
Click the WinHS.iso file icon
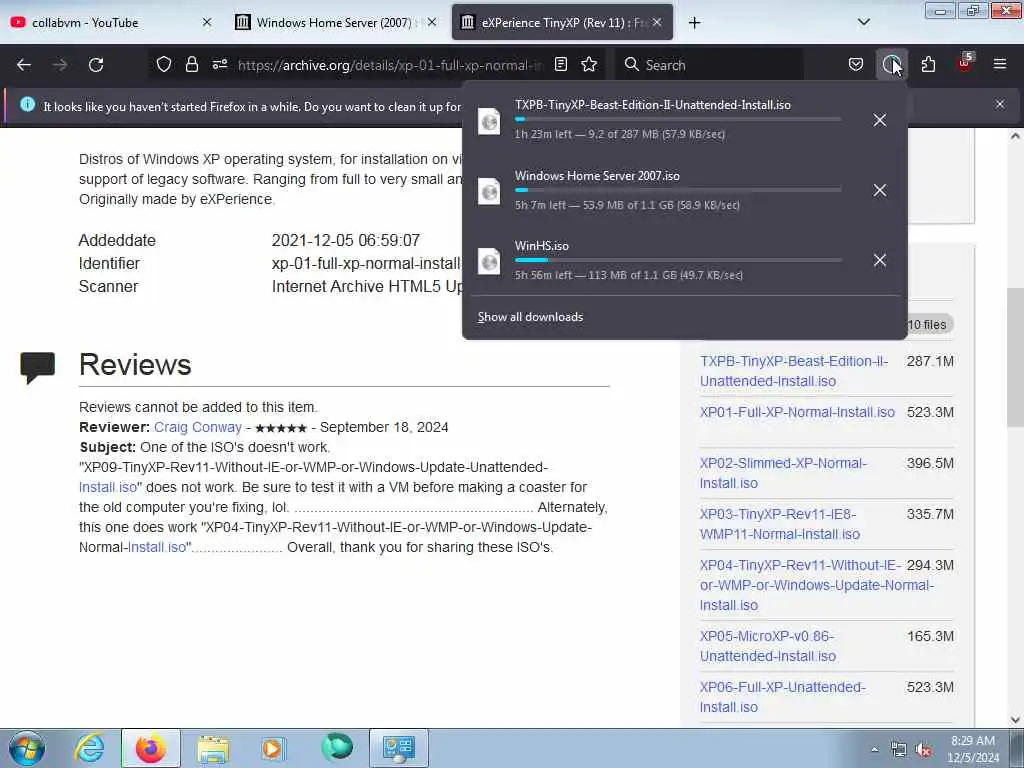point(489,261)
